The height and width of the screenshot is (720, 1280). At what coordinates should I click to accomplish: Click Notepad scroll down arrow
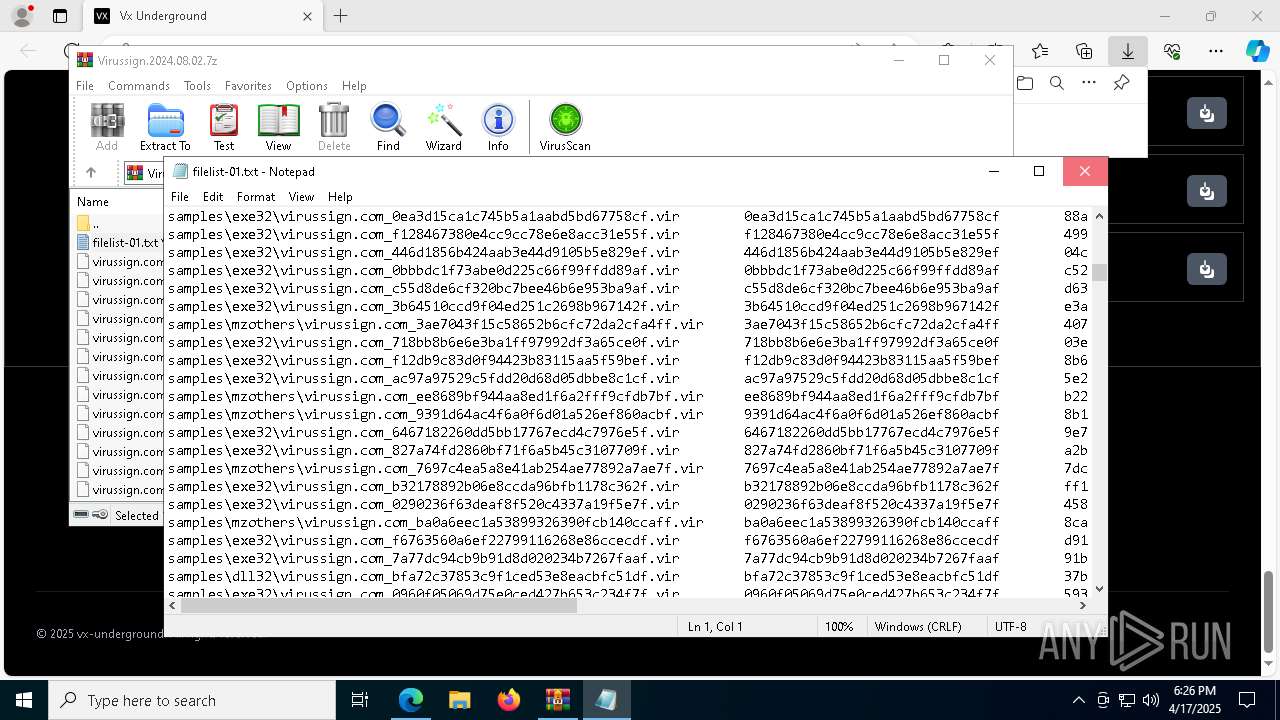1100,589
